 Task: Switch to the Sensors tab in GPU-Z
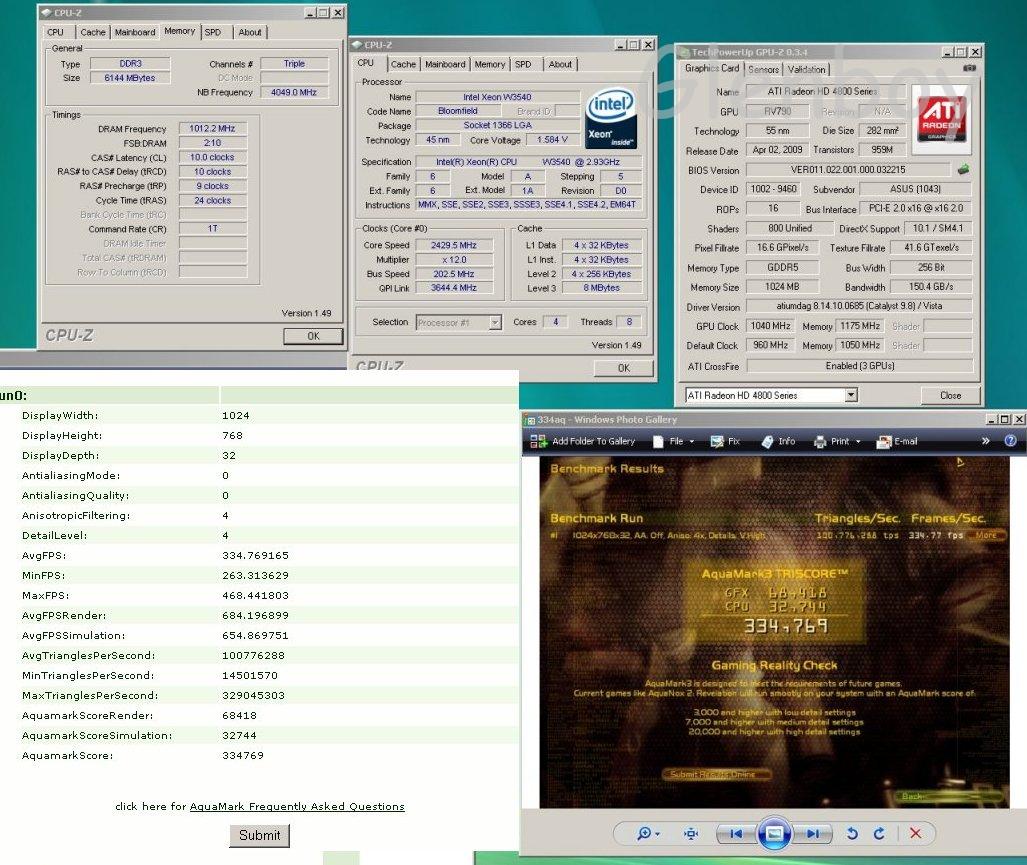pyautogui.click(x=764, y=69)
